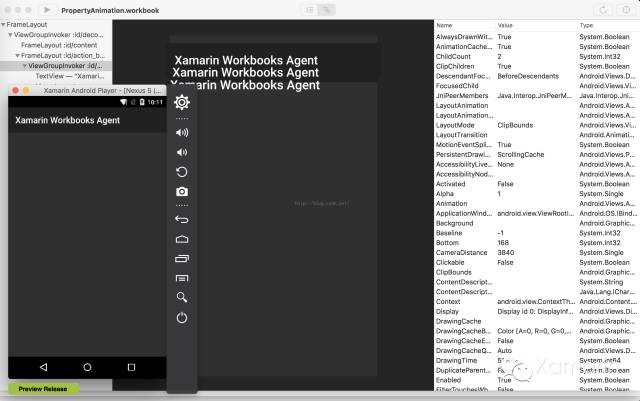Image resolution: width=640 pixels, height=401 pixels.
Task: Select the Animation property row
Action: pos(537,203)
